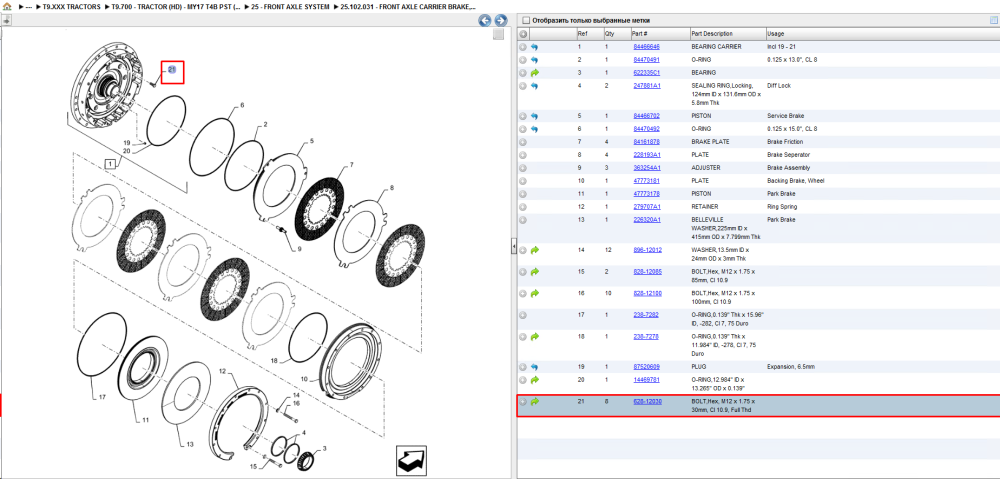Open part number 628-12030 link
Screen dimensions: 1000x479
(x=647, y=402)
